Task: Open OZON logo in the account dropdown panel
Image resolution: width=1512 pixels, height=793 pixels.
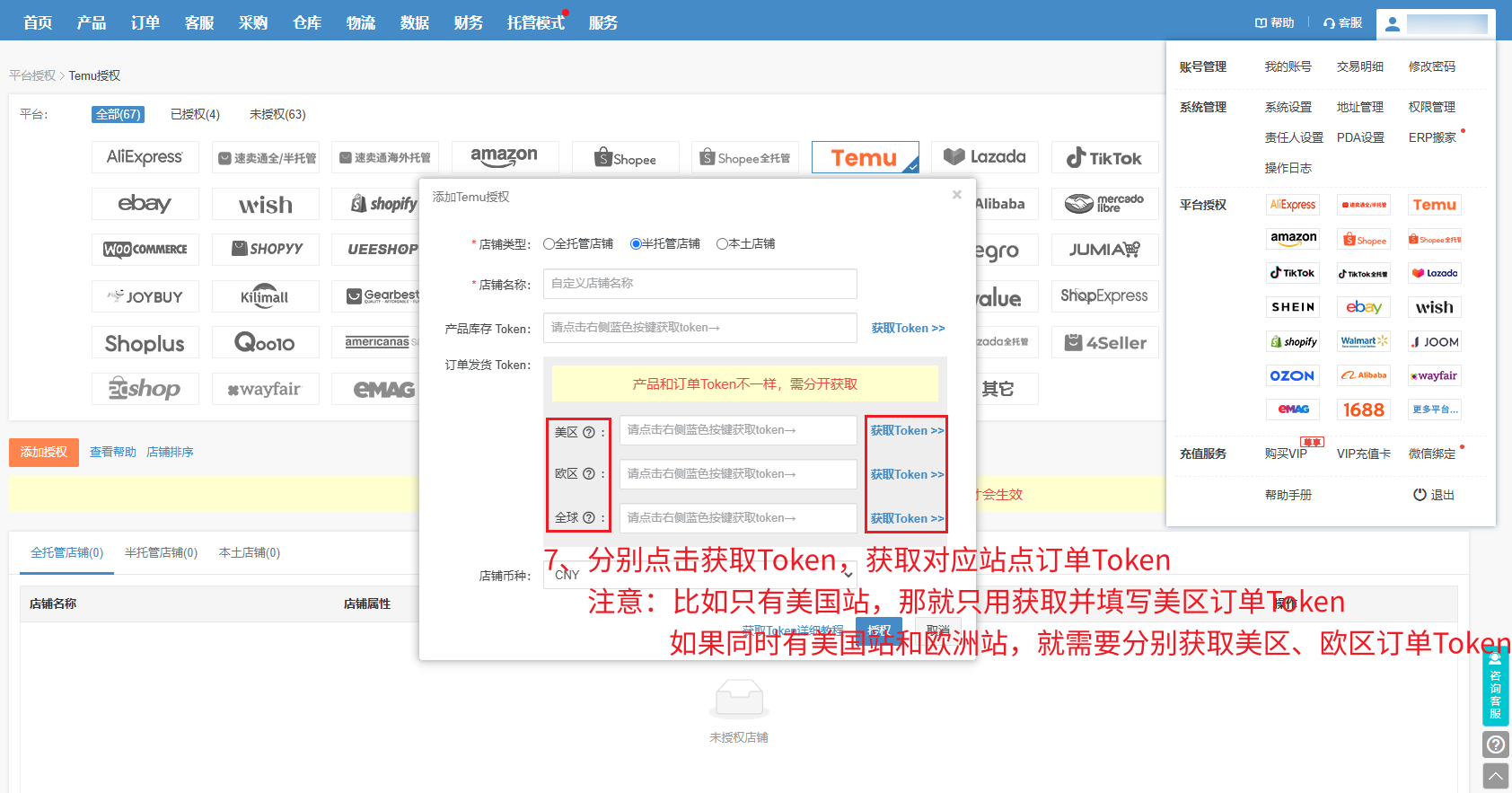Action: point(1293,375)
